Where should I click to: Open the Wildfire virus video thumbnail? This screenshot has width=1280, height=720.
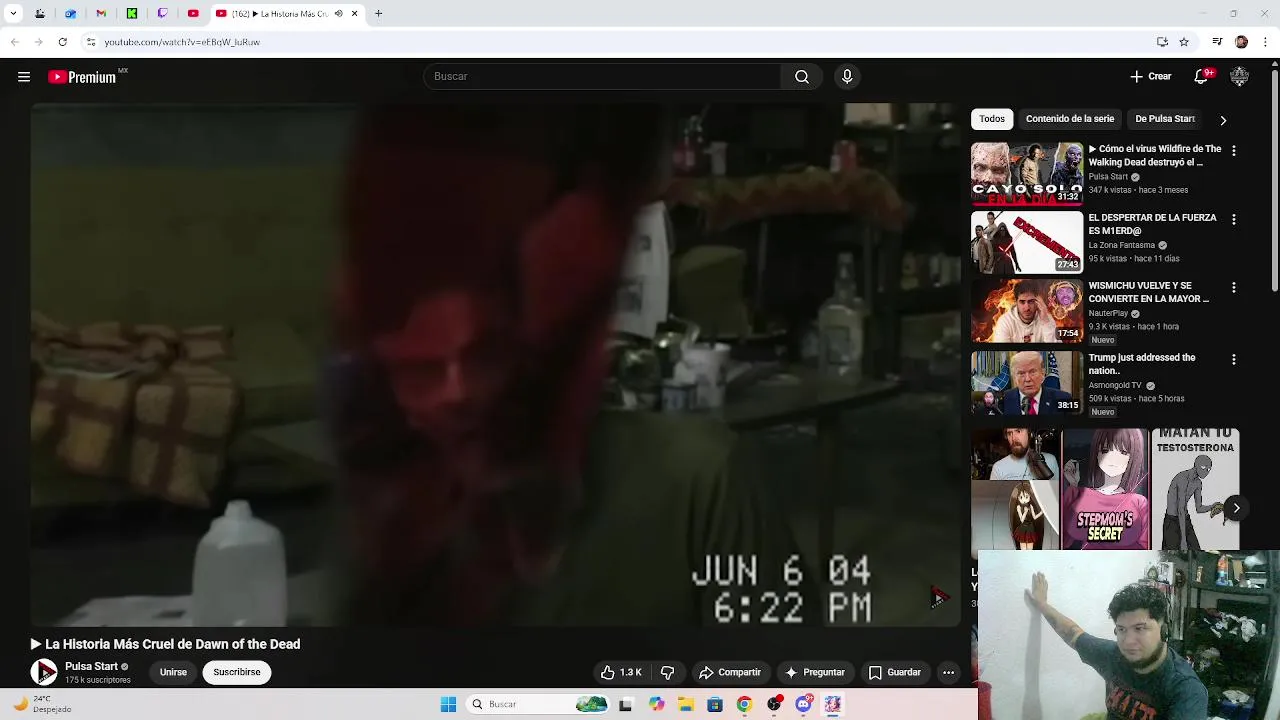click(x=1027, y=173)
